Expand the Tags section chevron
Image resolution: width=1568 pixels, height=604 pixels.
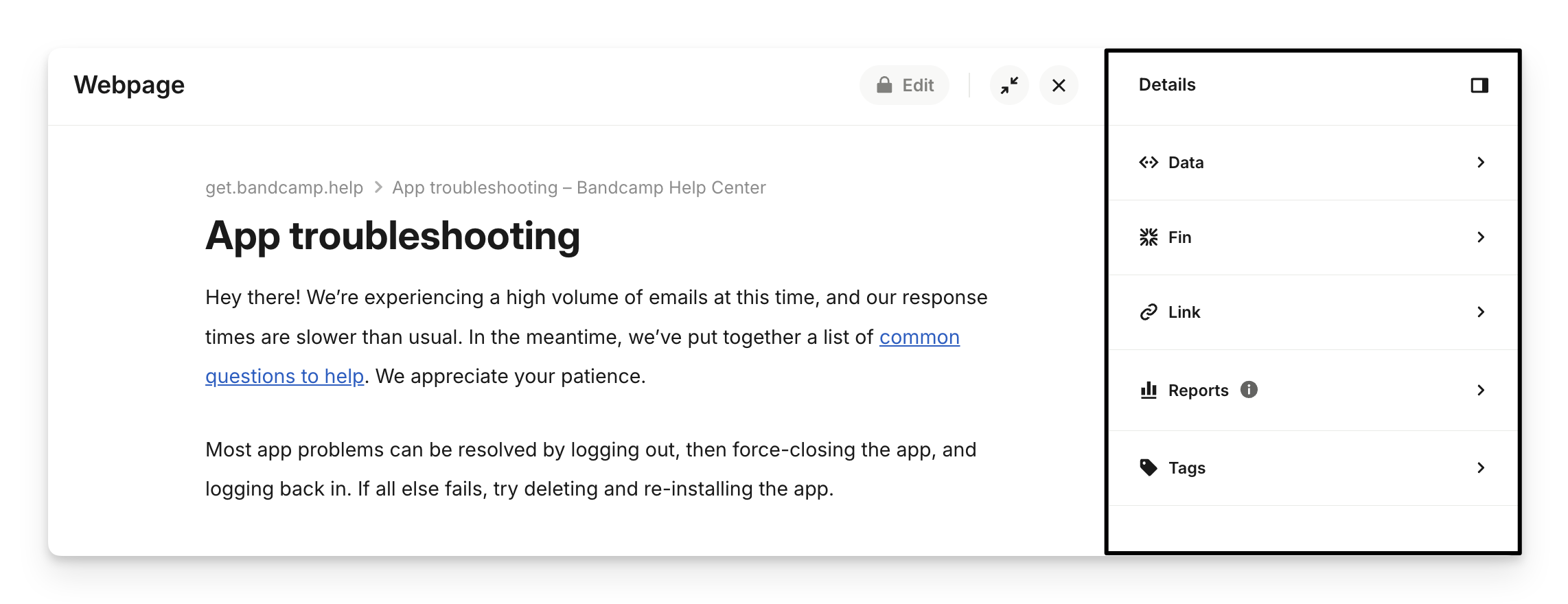tap(1481, 468)
